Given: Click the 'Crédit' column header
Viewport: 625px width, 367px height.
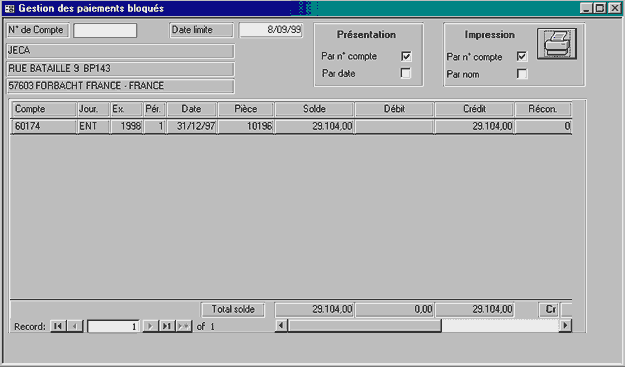Looking at the screenshot, I should tap(474, 109).
